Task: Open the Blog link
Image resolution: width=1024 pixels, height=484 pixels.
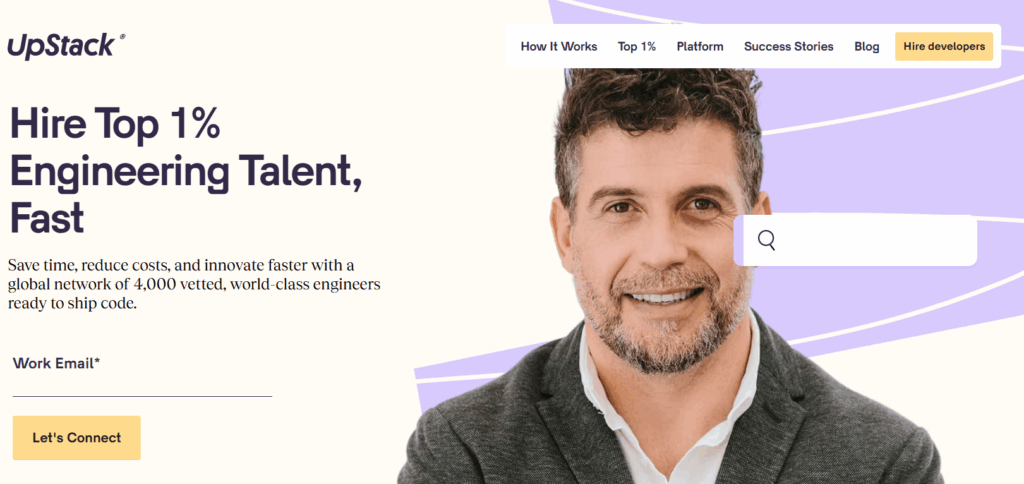Action: click(x=867, y=46)
